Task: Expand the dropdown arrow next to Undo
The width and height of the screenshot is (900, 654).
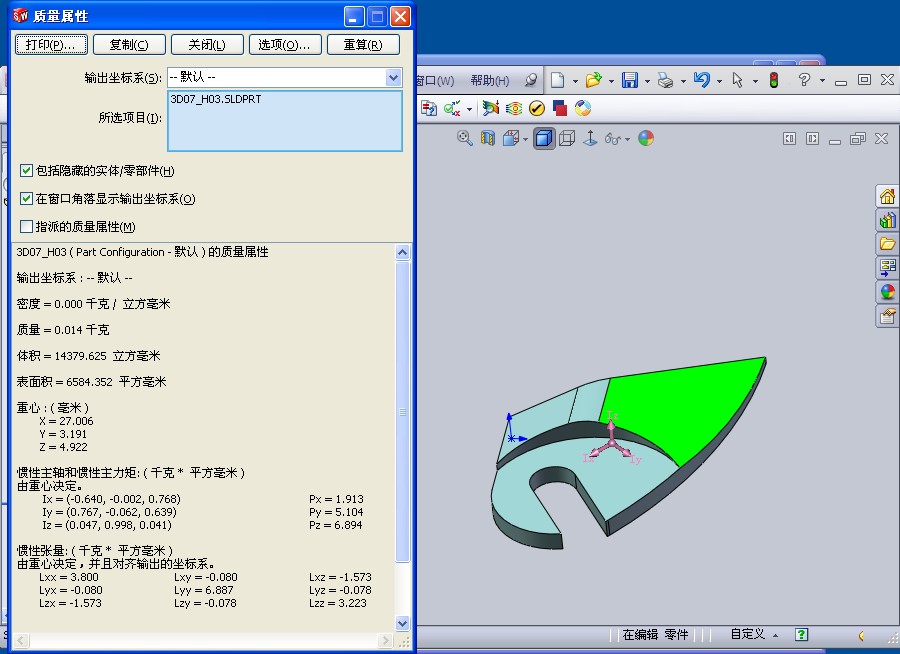Action: point(719,81)
